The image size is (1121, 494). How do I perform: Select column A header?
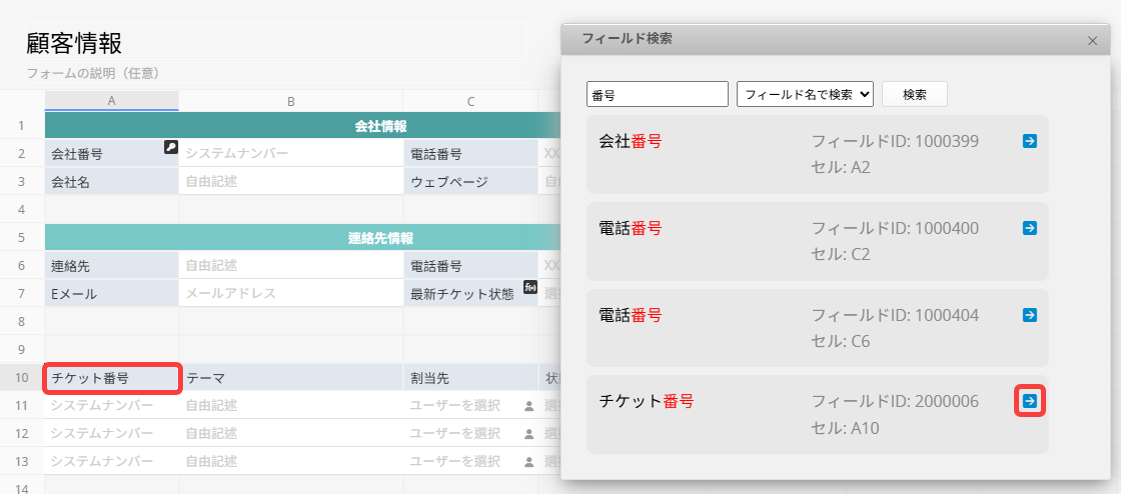coord(111,101)
